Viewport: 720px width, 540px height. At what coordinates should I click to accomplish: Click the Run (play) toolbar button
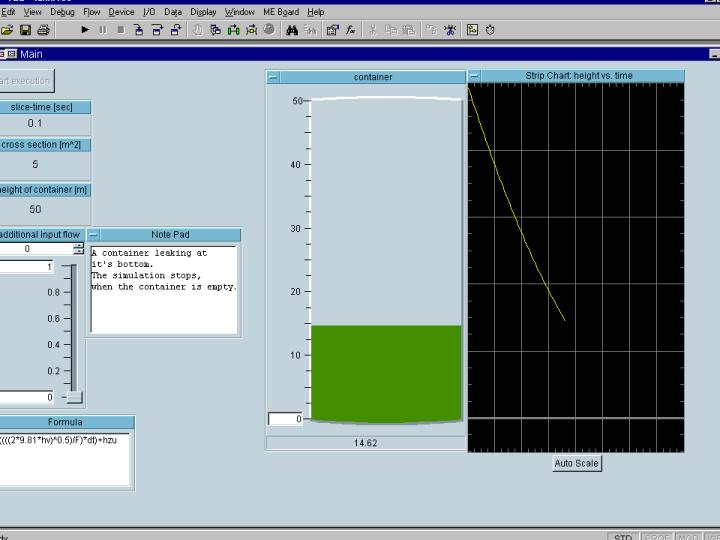click(x=85, y=30)
